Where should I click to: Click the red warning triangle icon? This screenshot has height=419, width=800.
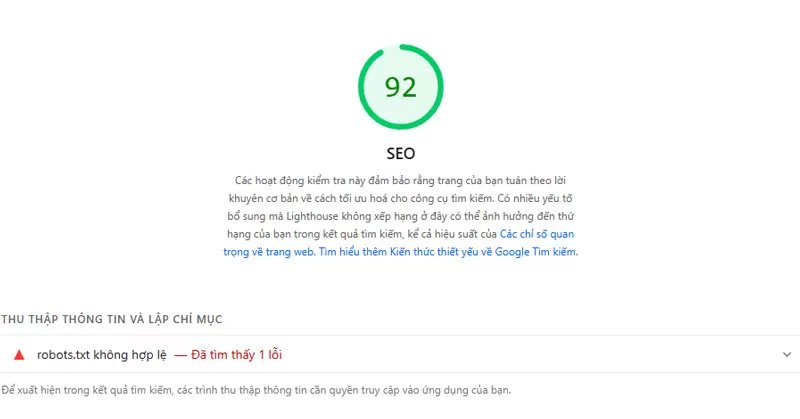(19, 354)
